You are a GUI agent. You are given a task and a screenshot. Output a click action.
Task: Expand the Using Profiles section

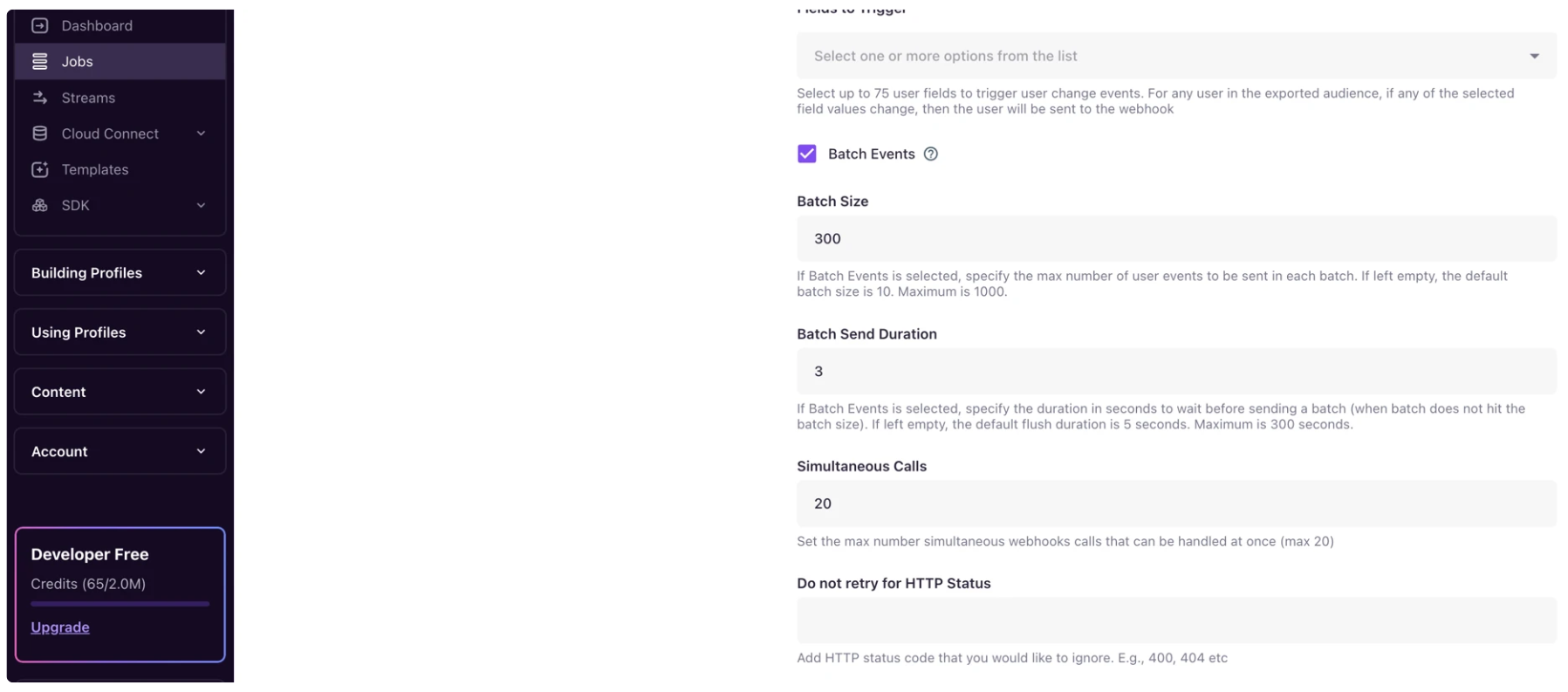tap(120, 332)
